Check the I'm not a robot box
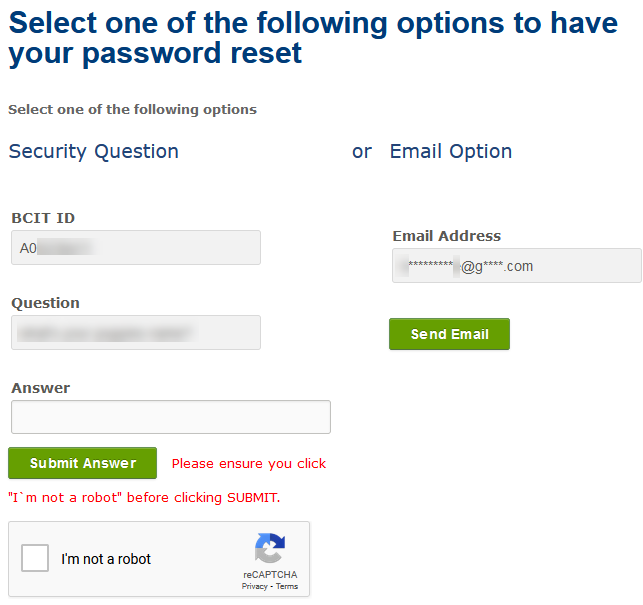Image resolution: width=643 pixels, height=605 pixels. point(35,558)
